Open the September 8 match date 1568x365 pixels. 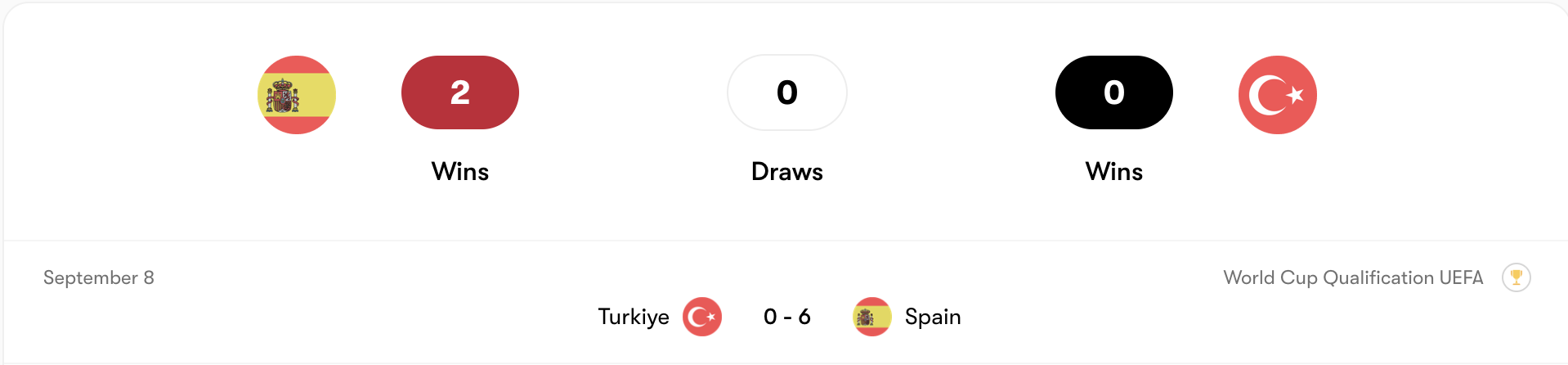99,278
